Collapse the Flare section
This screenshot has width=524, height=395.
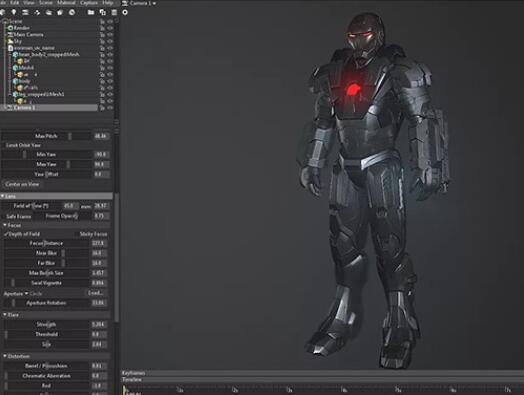(x=5, y=315)
